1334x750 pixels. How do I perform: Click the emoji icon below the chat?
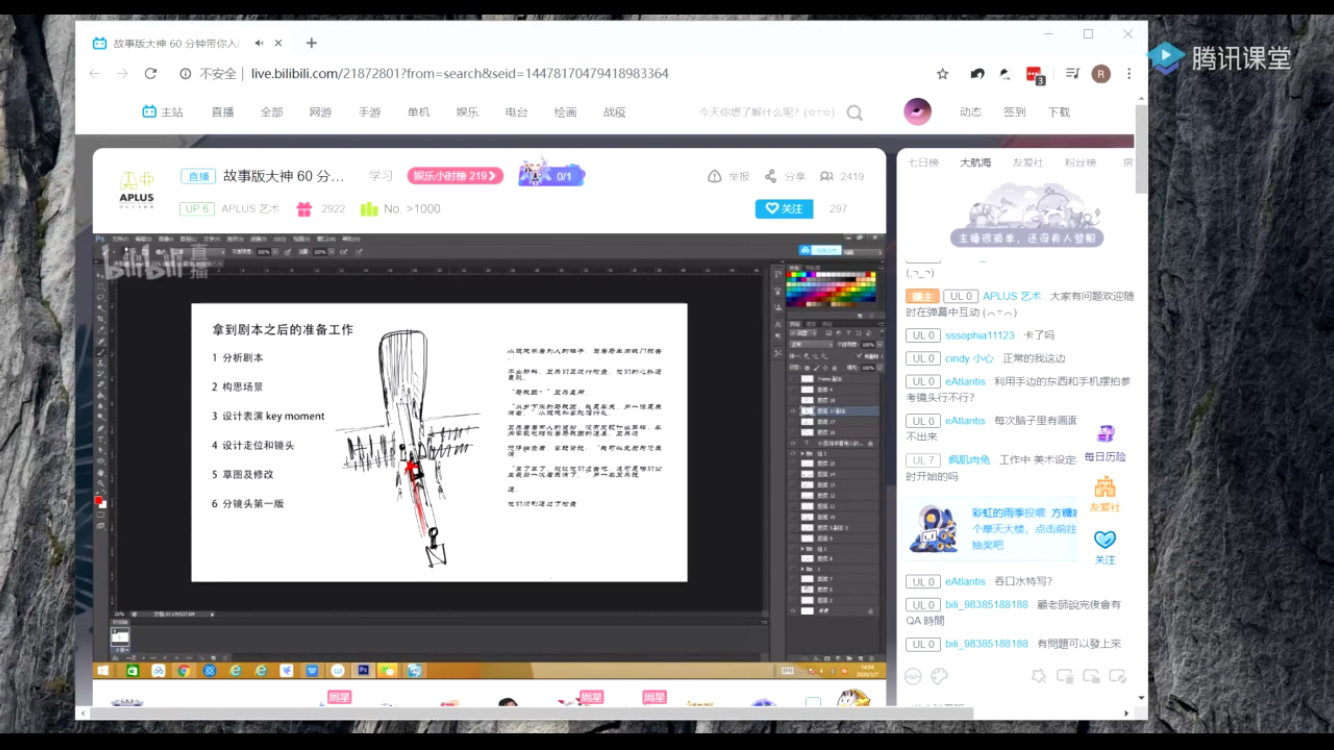913,677
